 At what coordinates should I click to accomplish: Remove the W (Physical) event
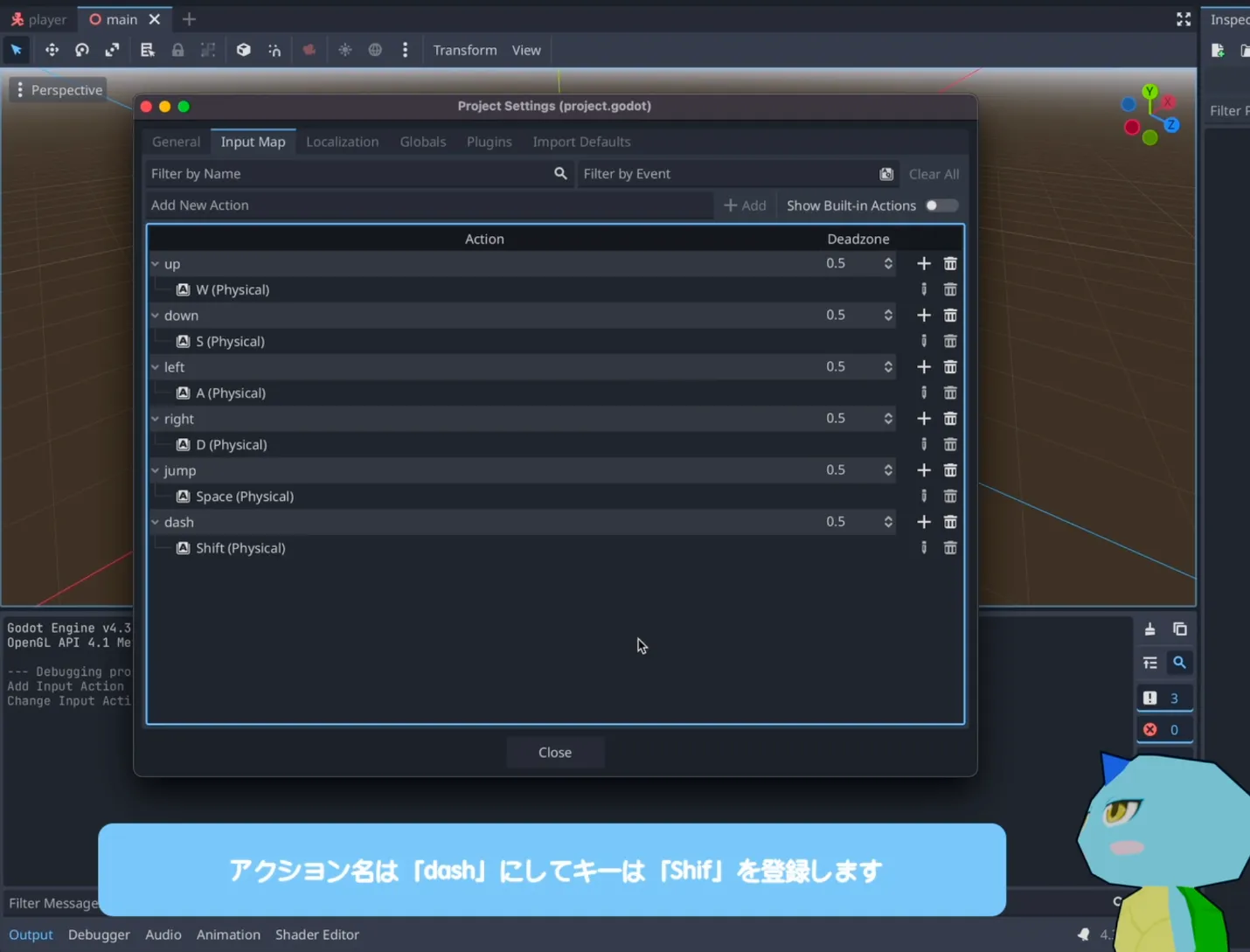tap(950, 289)
